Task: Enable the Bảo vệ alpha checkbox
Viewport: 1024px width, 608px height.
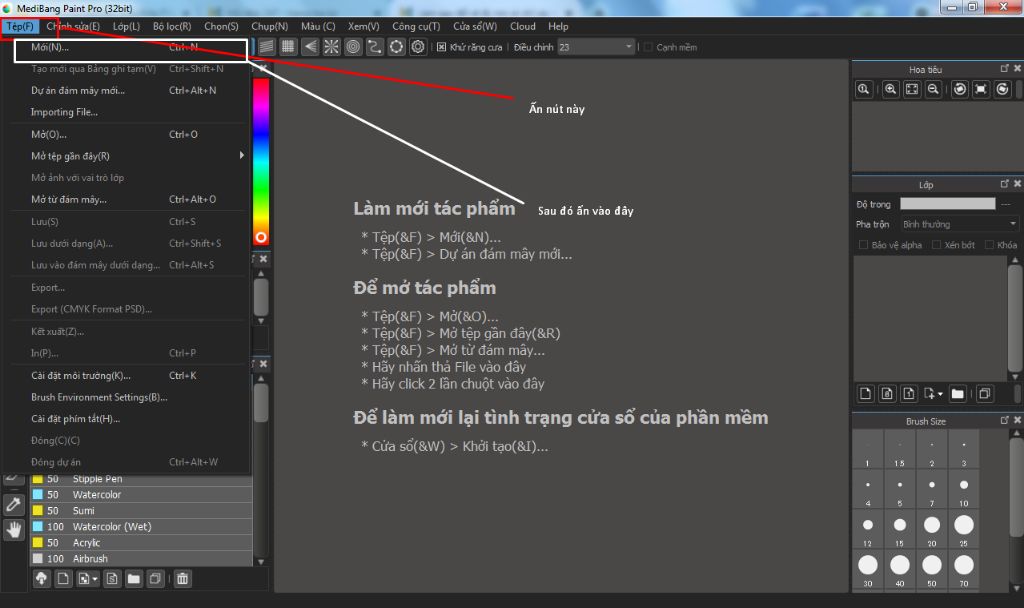Action: 863,245
